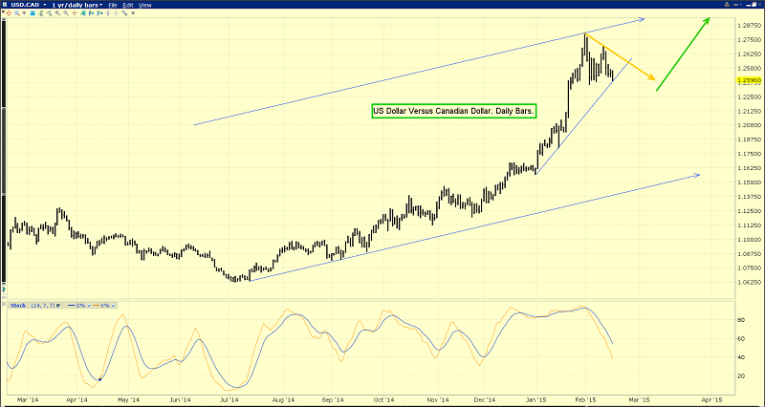
Task: Click the Apr '15 date axis label
Action: tap(711, 400)
